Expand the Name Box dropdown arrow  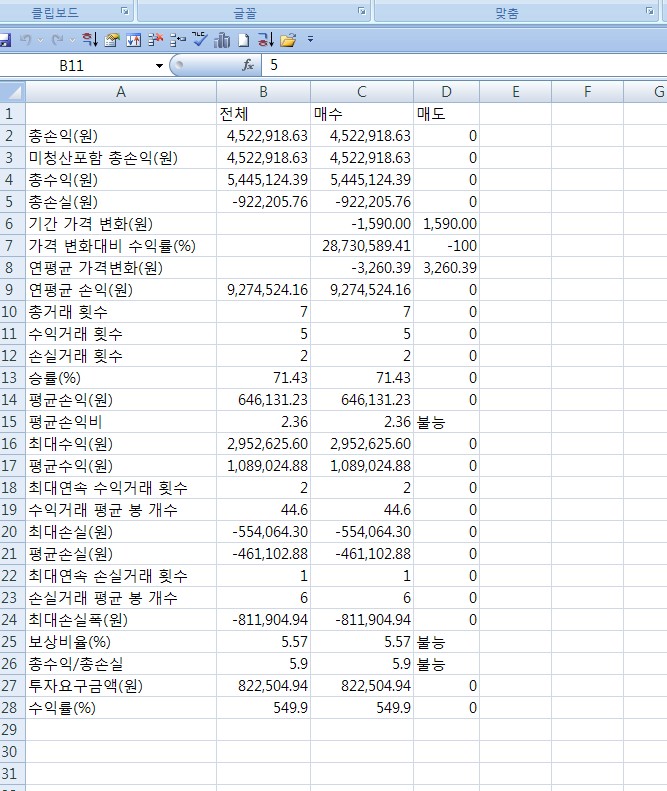pos(158,66)
